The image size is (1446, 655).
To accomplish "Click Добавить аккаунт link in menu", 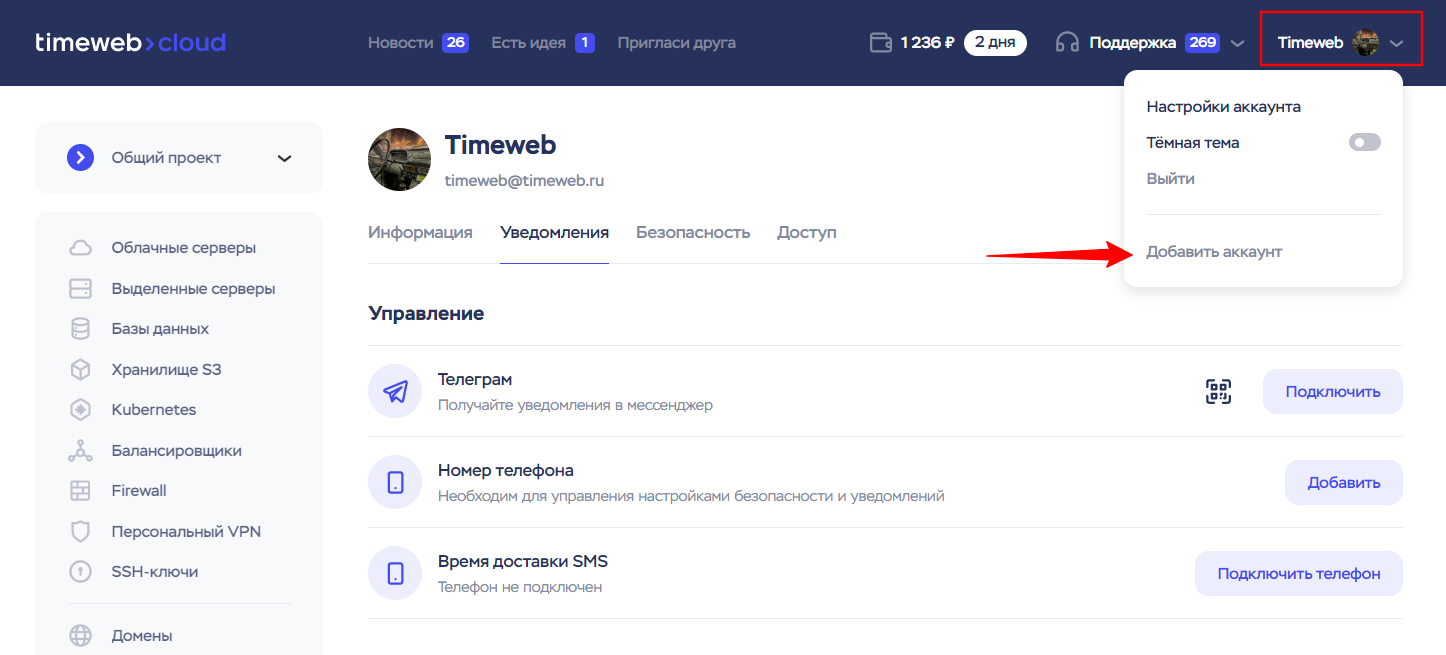I will coord(1214,252).
